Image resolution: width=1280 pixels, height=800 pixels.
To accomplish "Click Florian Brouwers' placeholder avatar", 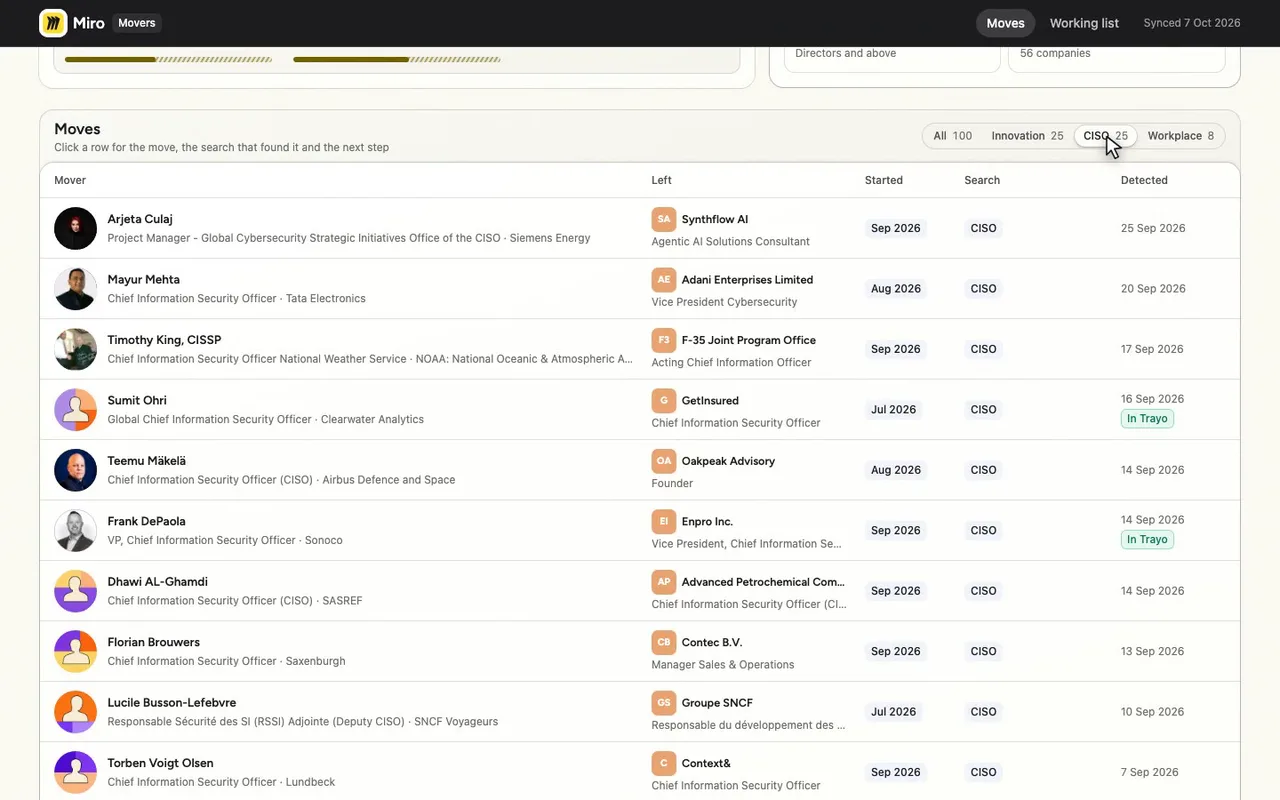I will [x=75, y=652].
